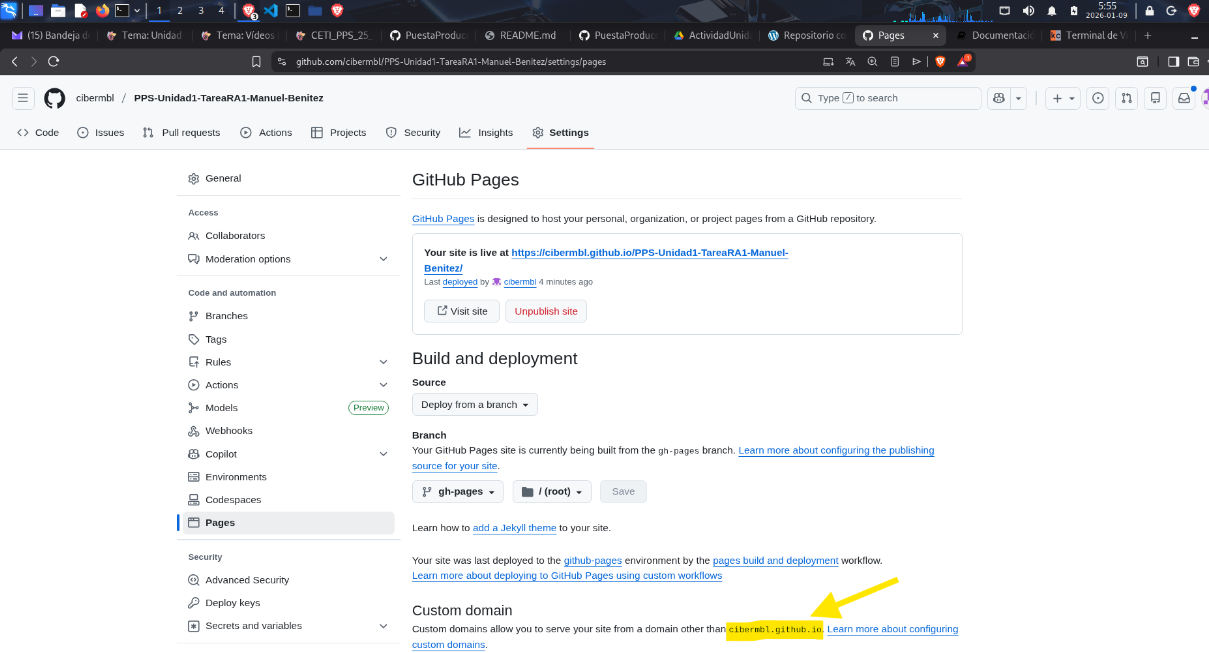
Task: Toggle the browser sidebar panel icon
Action: click(x=1173, y=61)
